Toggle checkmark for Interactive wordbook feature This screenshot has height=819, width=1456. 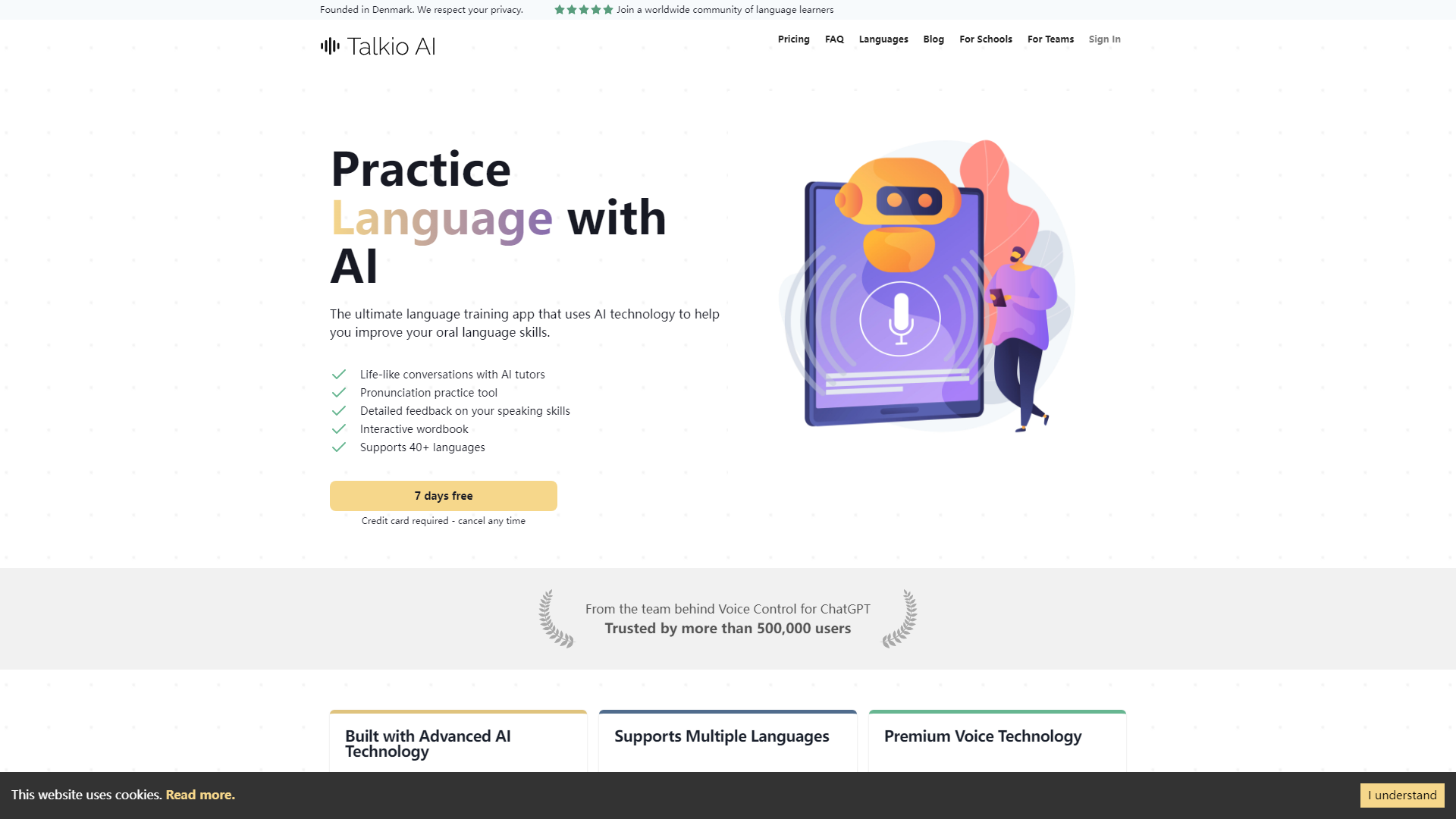tap(338, 429)
